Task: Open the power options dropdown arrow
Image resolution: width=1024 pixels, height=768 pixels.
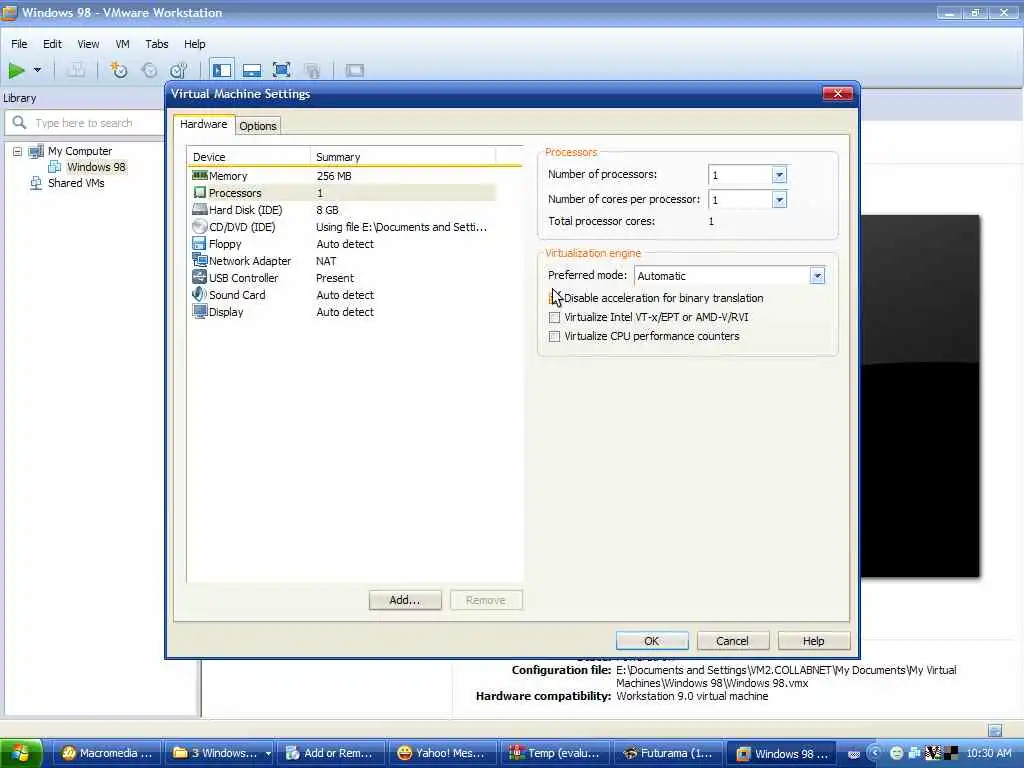Action: pyautogui.click(x=37, y=70)
